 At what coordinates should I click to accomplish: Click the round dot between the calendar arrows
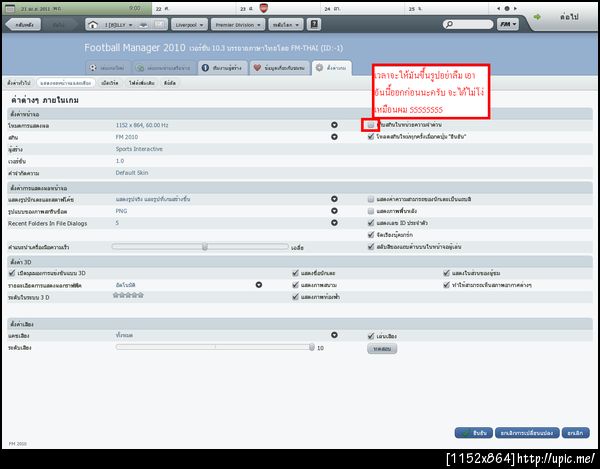(x=507, y=8)
